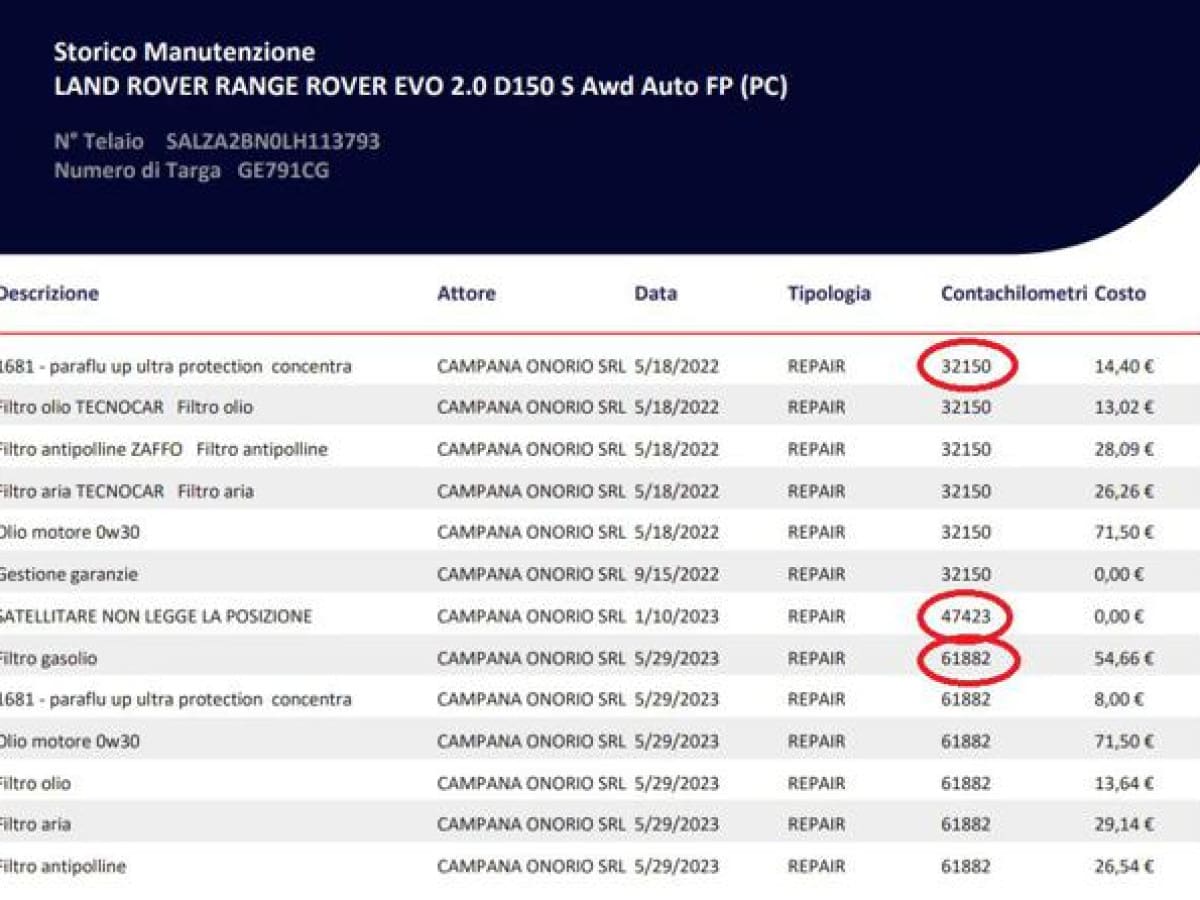Click the red-circled 32150 odometer value

point(966,367)
